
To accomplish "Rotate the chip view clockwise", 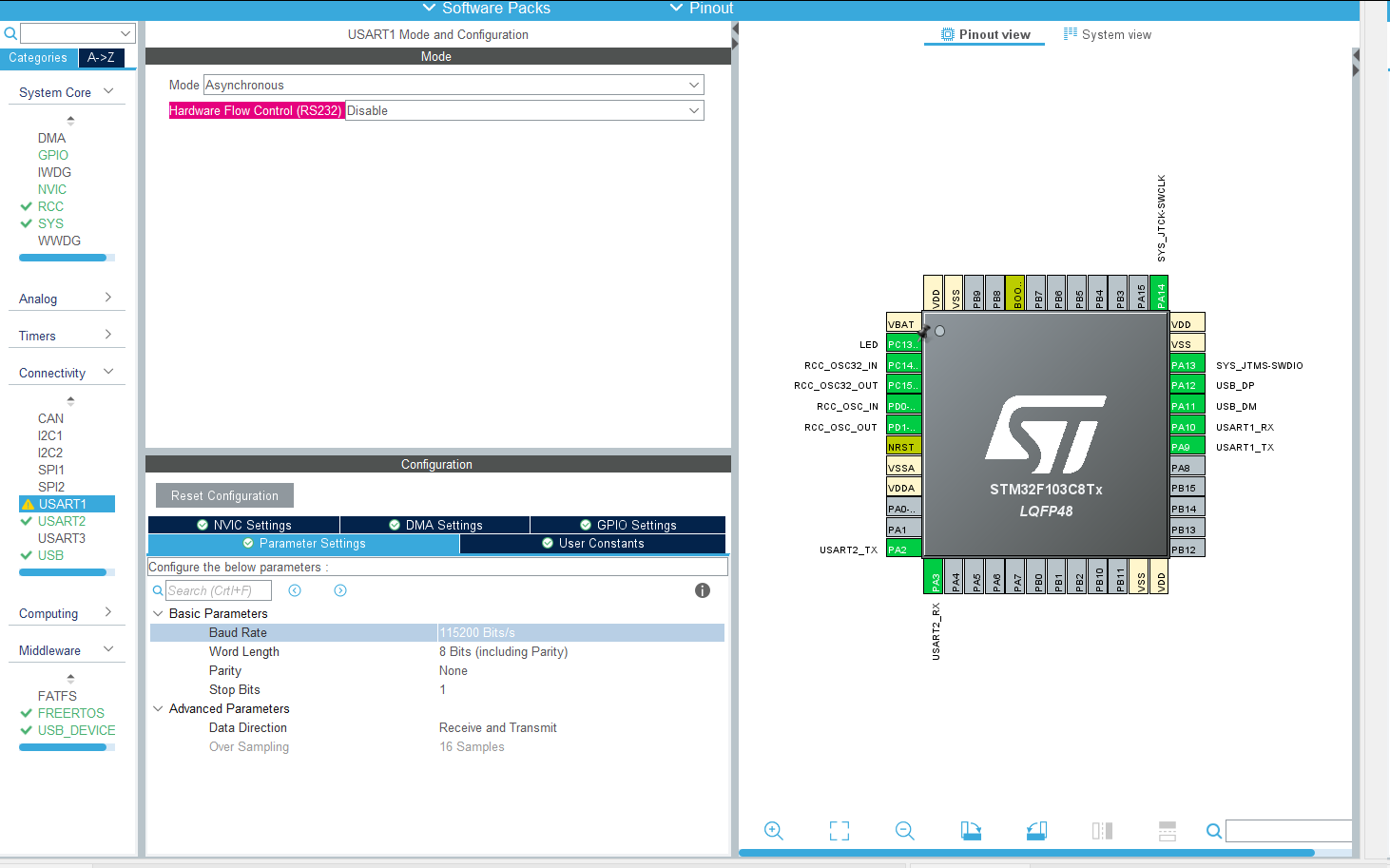I will [x=971, y=831].
